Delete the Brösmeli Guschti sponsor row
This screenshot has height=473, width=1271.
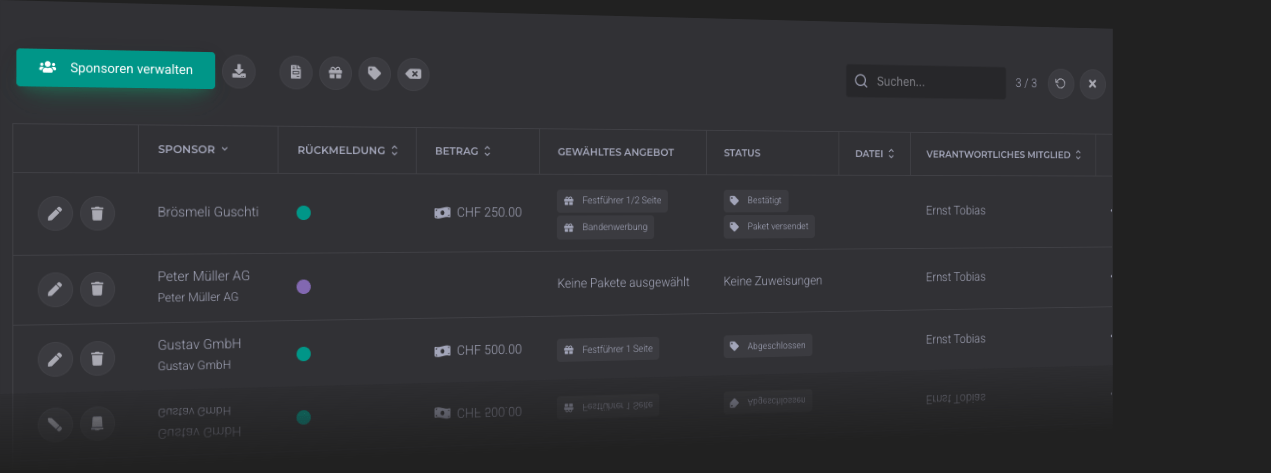(x=97, y=213)
